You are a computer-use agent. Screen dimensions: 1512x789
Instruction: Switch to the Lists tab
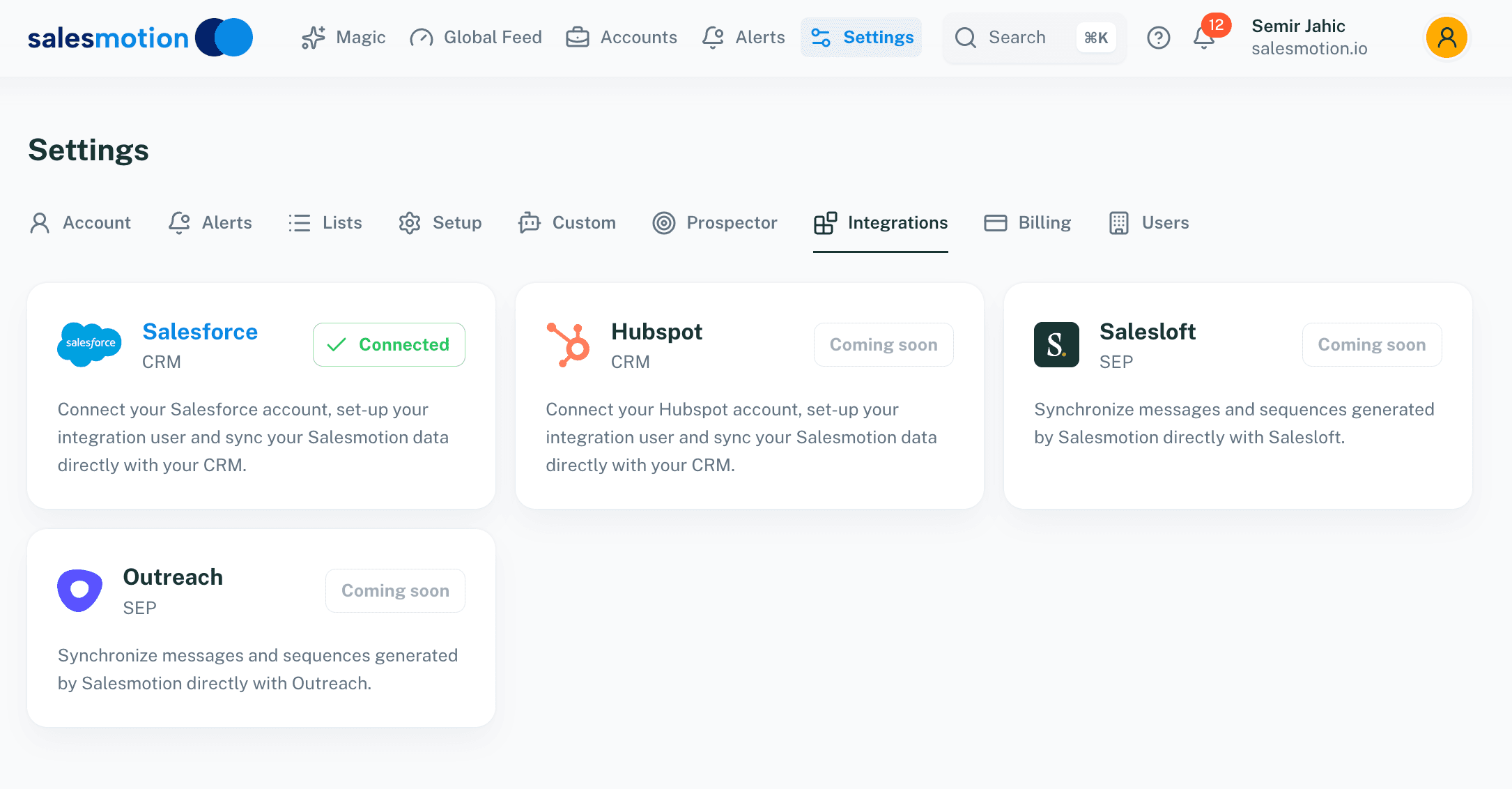coord(325,223)
